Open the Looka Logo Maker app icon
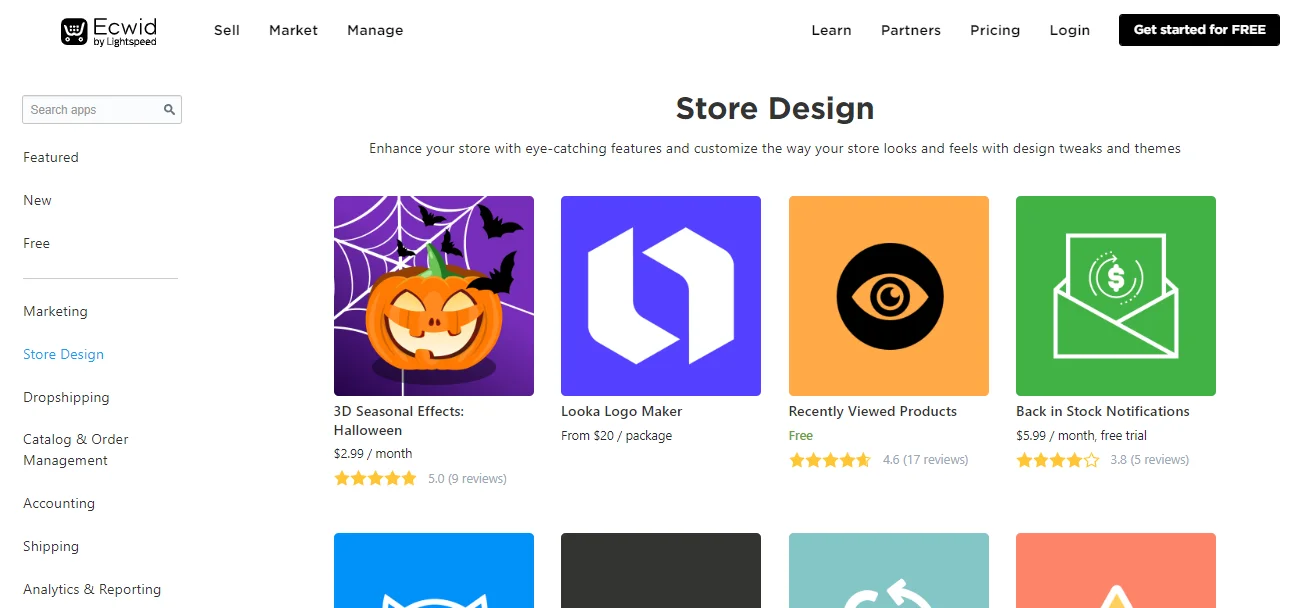 click(x=661, y=296)
